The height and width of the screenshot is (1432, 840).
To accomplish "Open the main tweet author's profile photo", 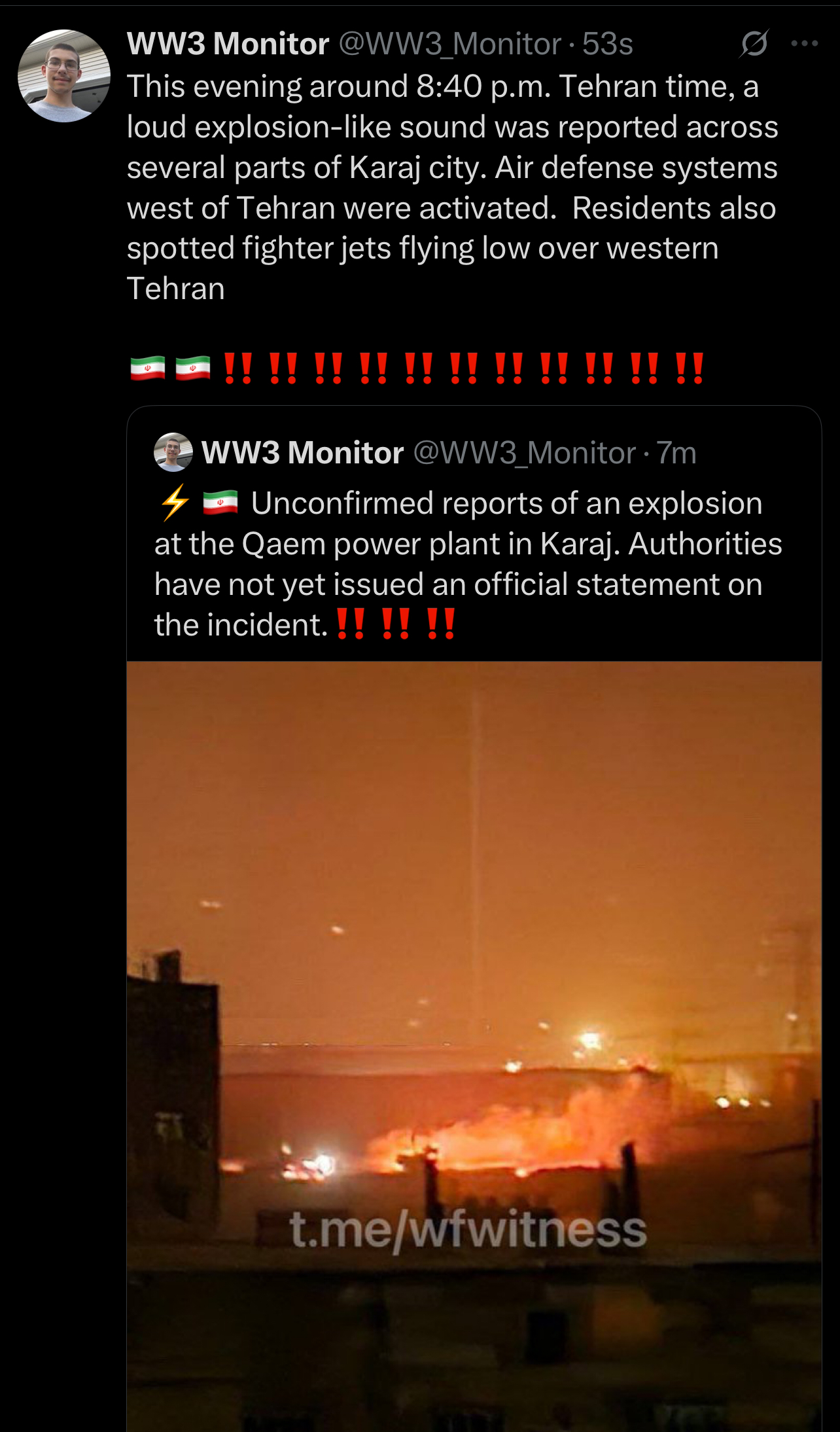I will tap(64, 76).
